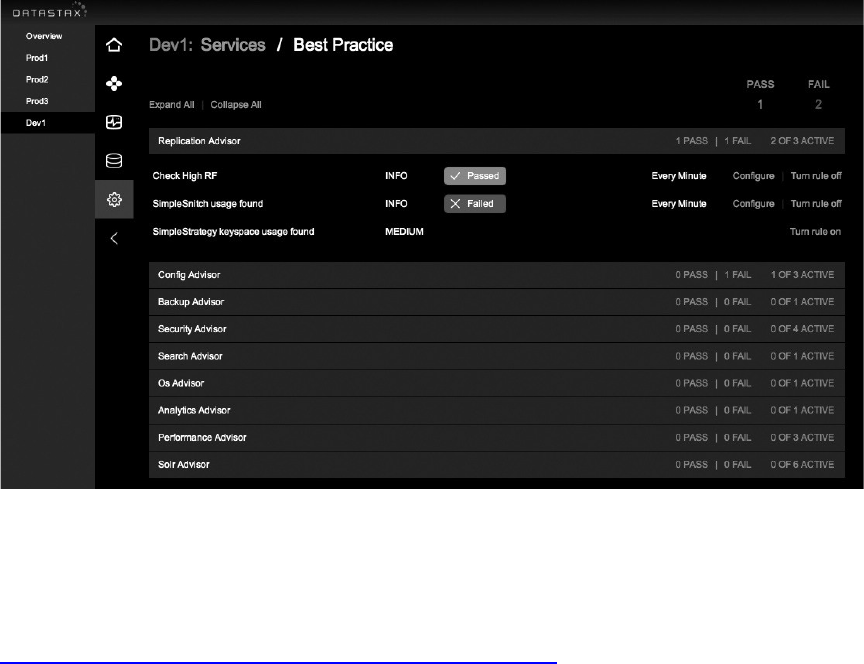Image resolution: width=864 pixels, height=664 pixels.
Task: Select Overview in the cluster list
Action: click(44, 36)
